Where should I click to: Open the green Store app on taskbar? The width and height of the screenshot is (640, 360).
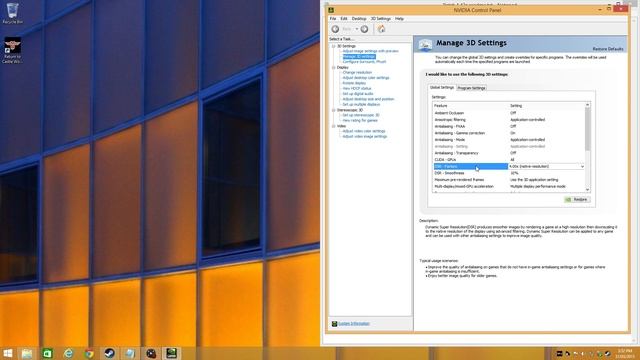tap(48, 353)
